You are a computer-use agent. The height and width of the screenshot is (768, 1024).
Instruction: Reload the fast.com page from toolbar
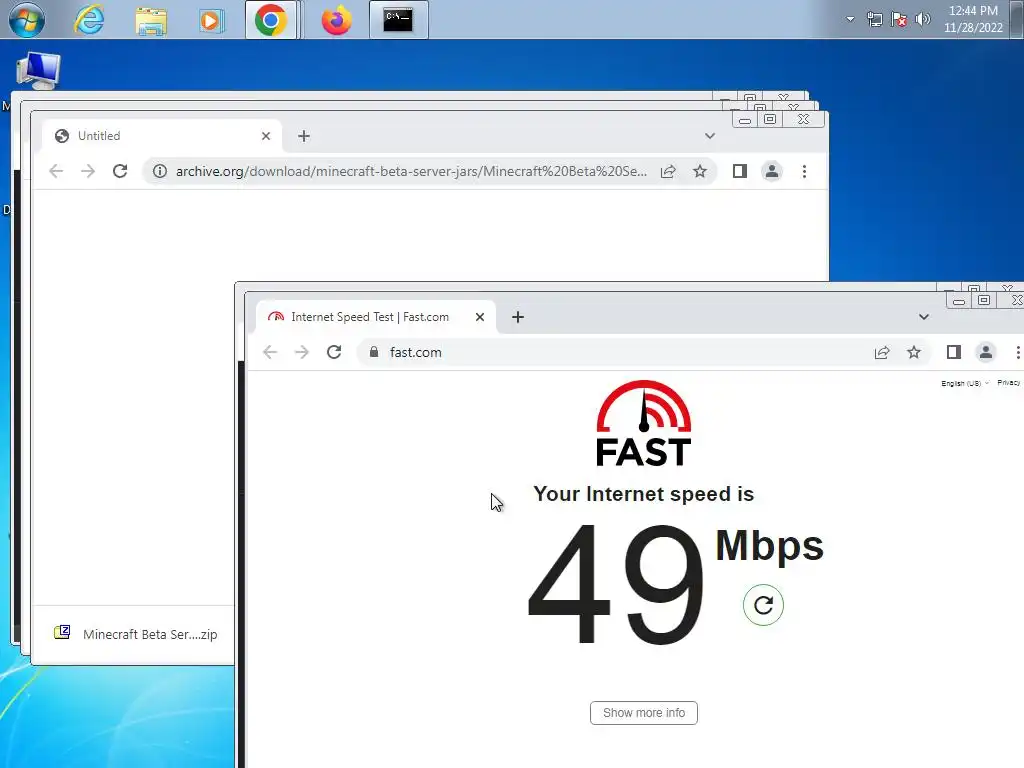click(334, 352)
